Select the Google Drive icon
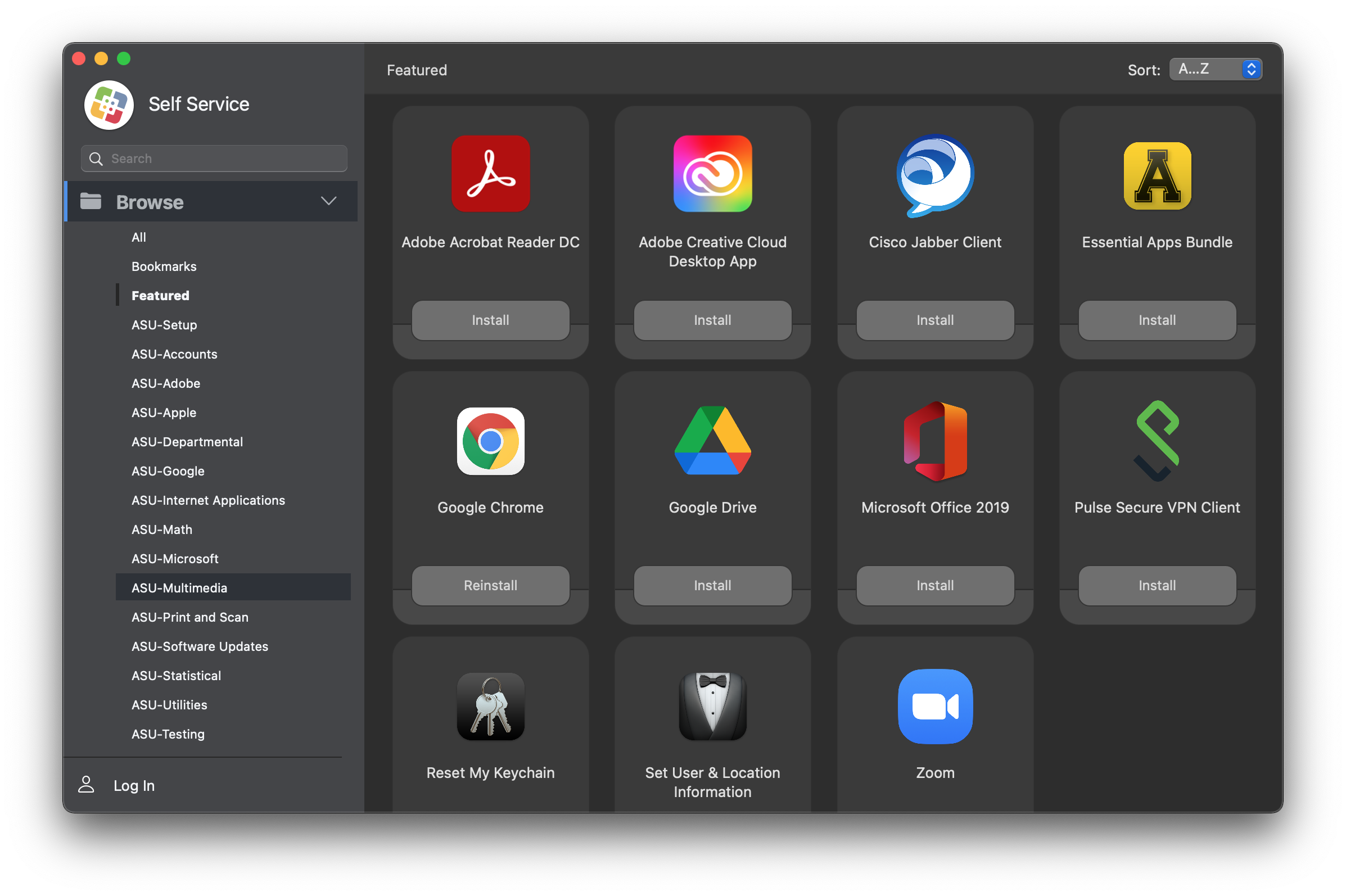The image size is (1346, 896). 712,441
